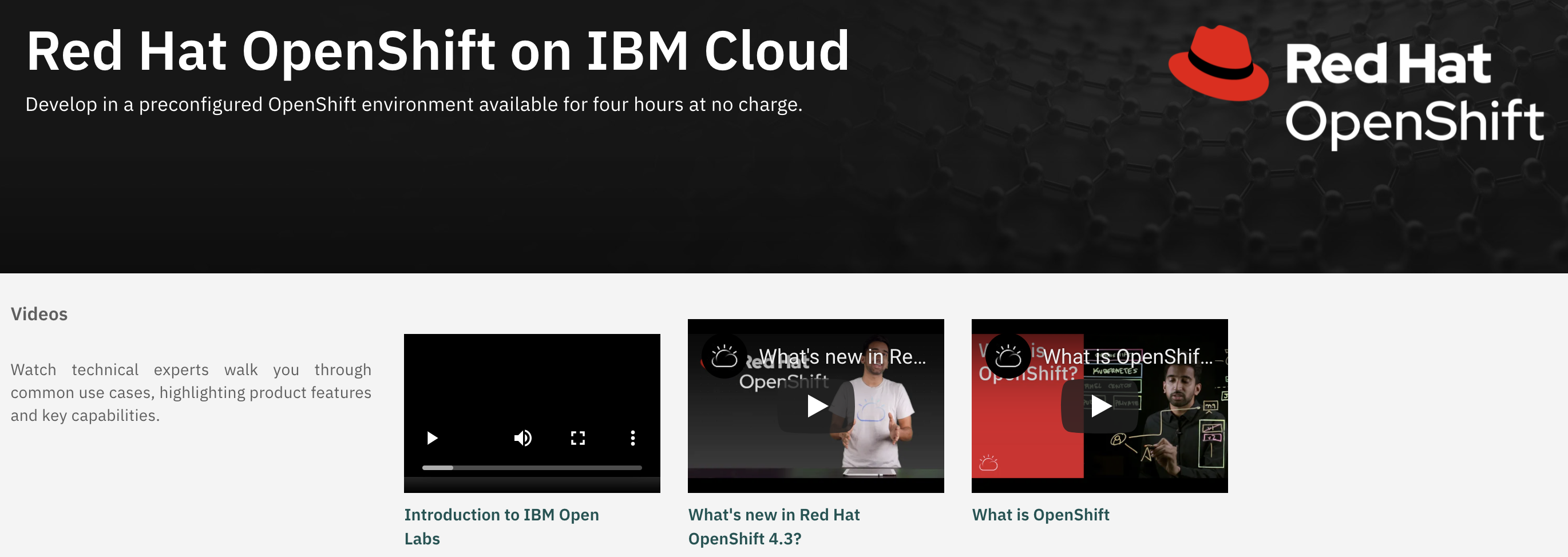Open the What is OpenShift link

pos(1040,515)
